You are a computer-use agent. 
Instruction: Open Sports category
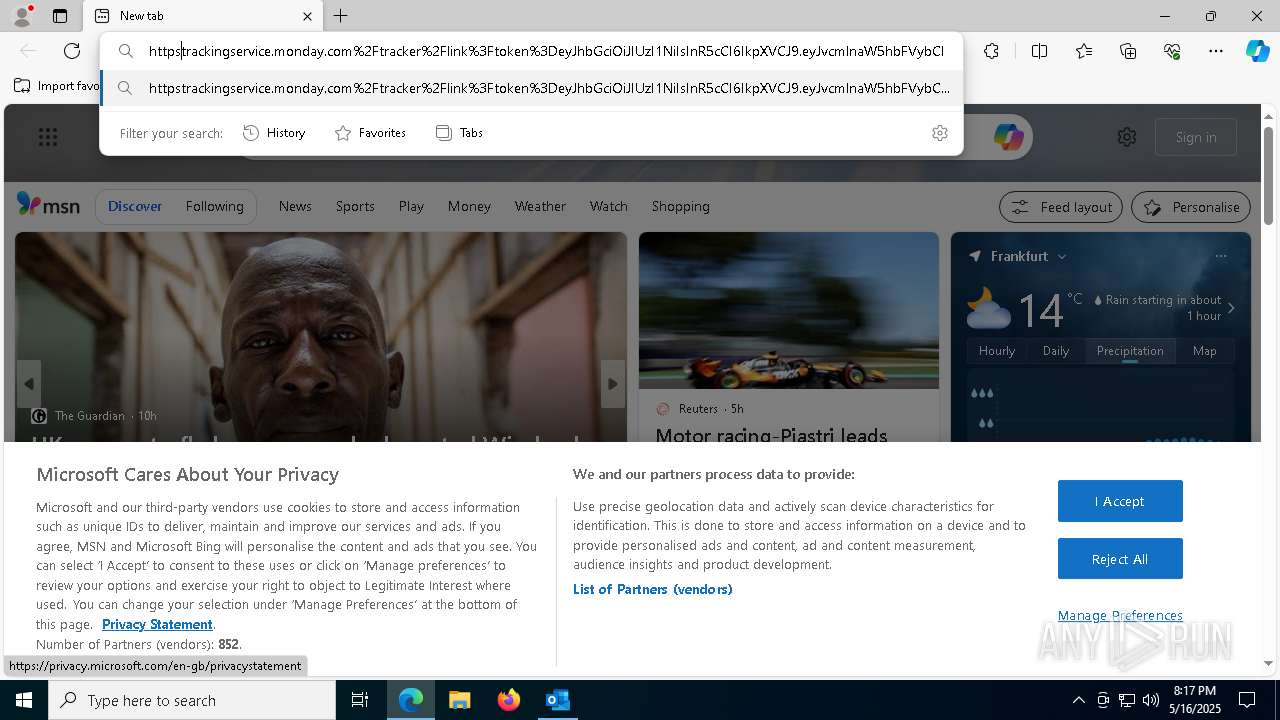coord(355,206)
